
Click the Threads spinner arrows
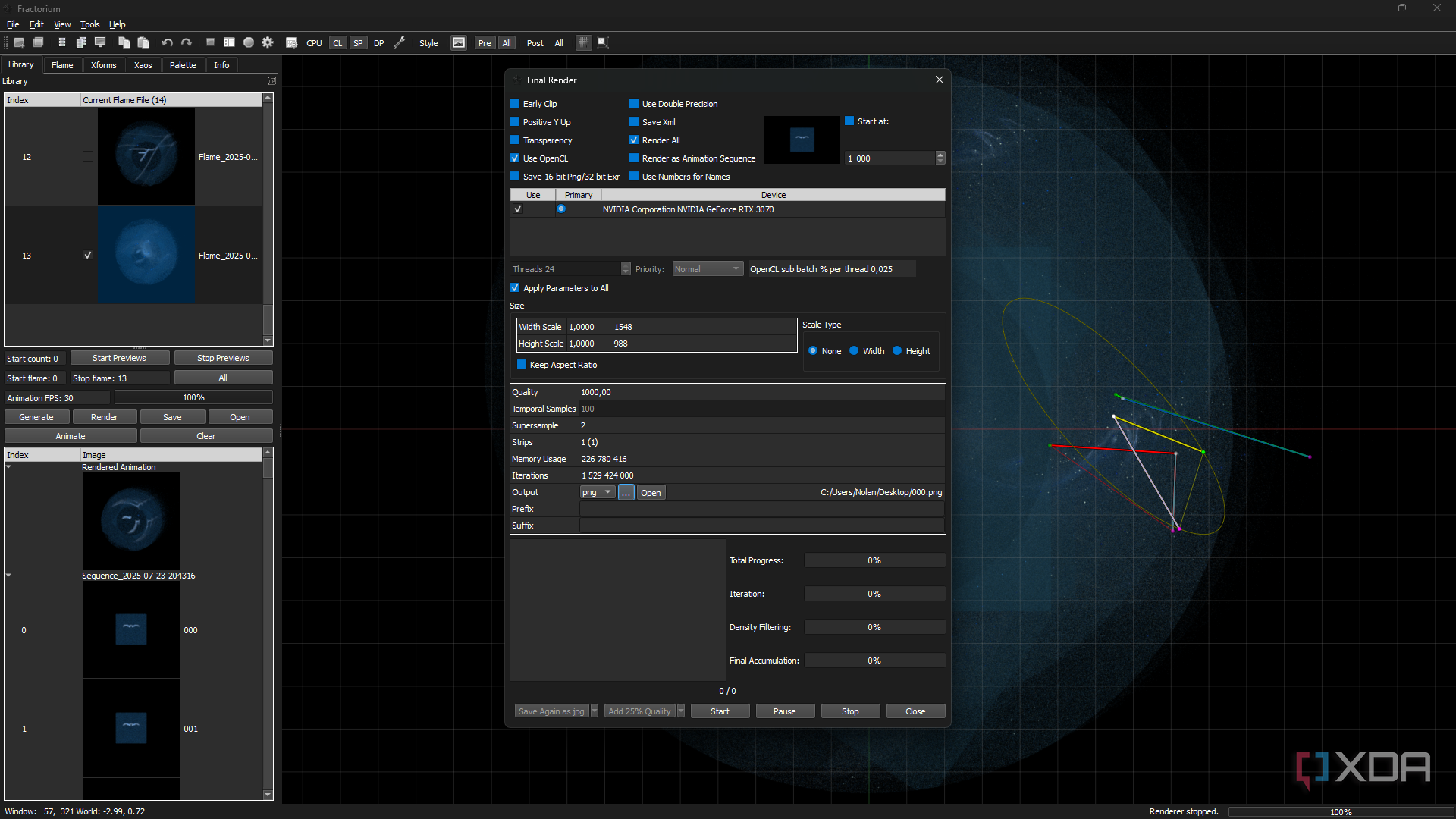tap(626, 269)
